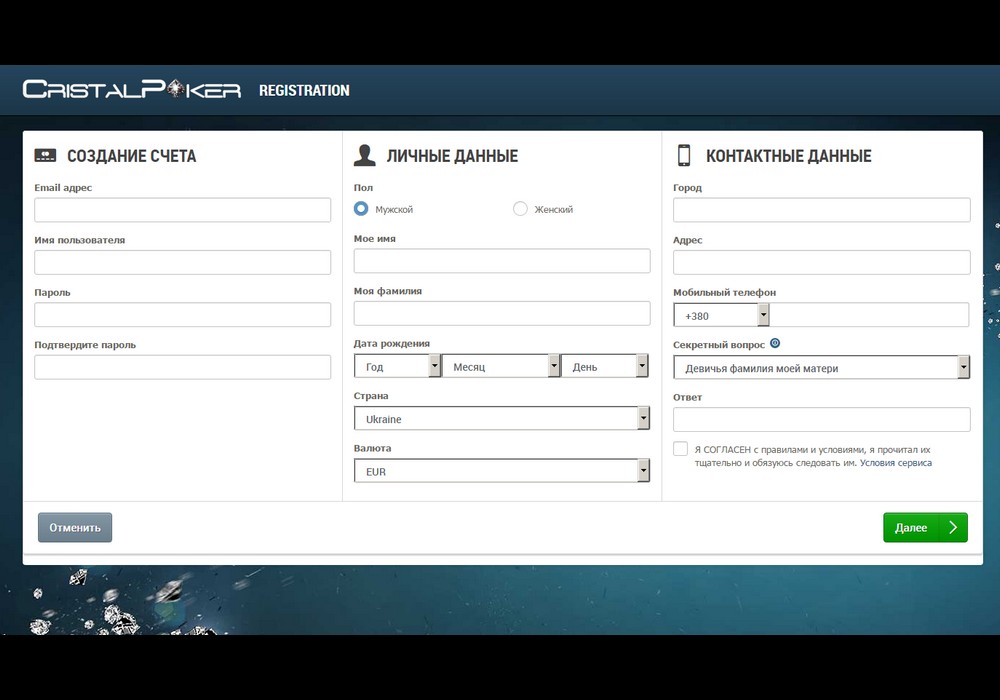Screen dimensions: 1000x700
Task: Select the Мужской gender radio button
Action: (361, 209)
